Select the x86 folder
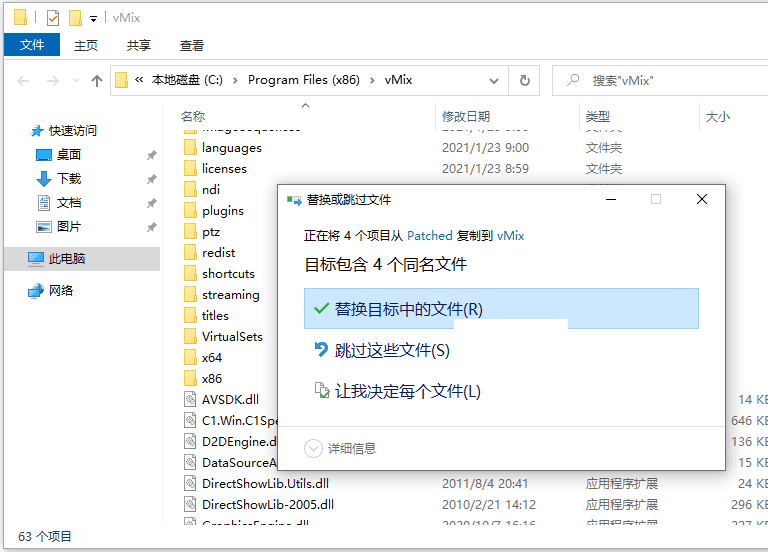This screenshot has width=768, height=552. (212, 379)
